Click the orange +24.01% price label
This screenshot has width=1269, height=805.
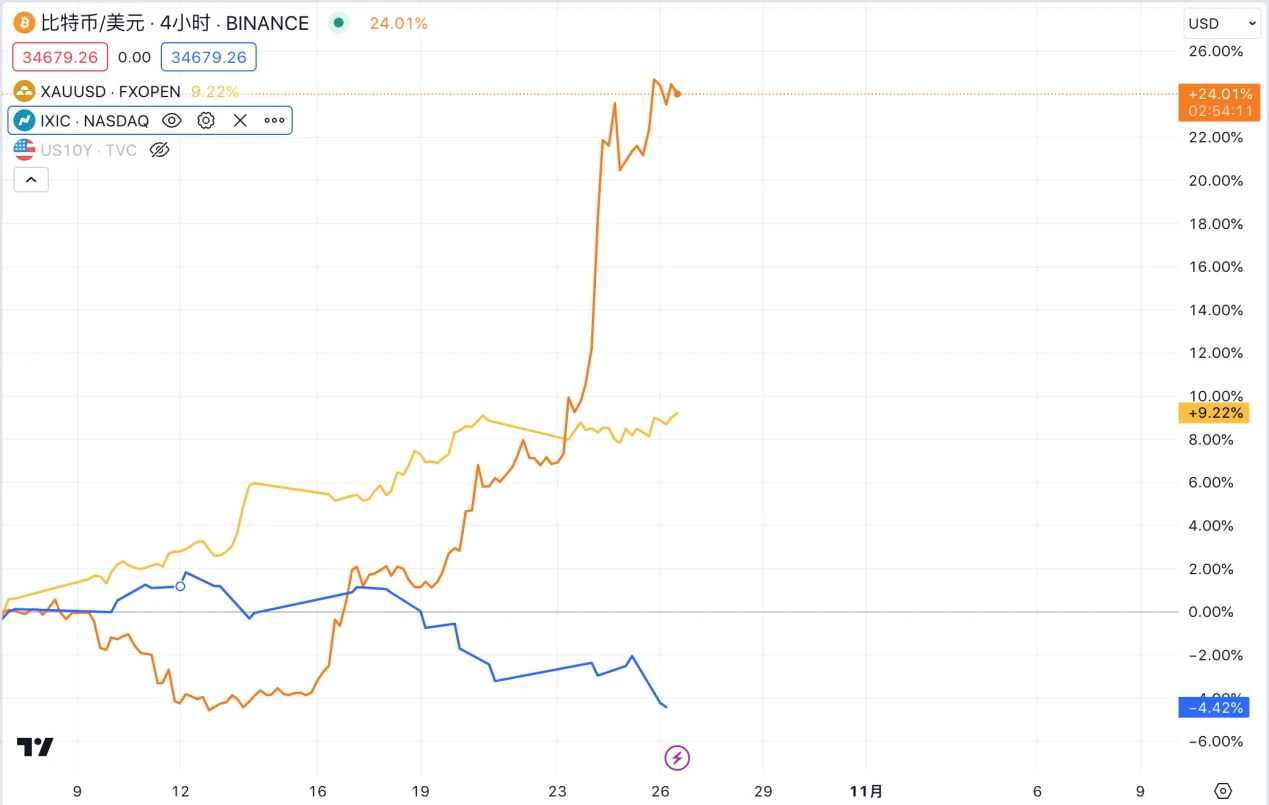click(x=1214, y=93)
